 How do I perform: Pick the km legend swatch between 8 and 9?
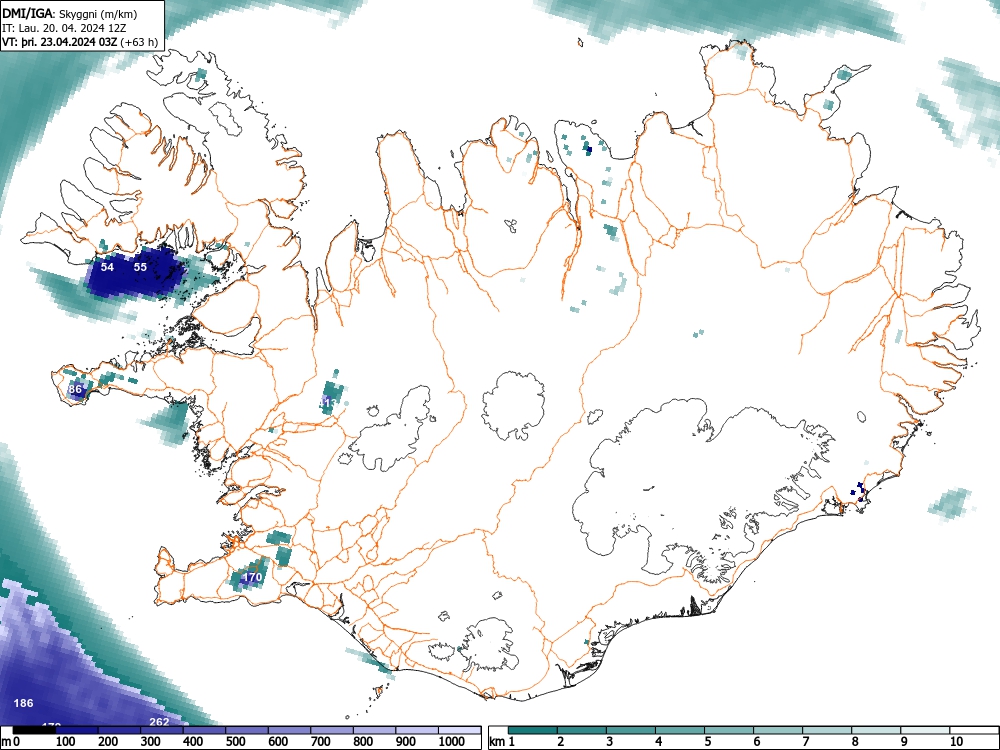coord(876,730)
